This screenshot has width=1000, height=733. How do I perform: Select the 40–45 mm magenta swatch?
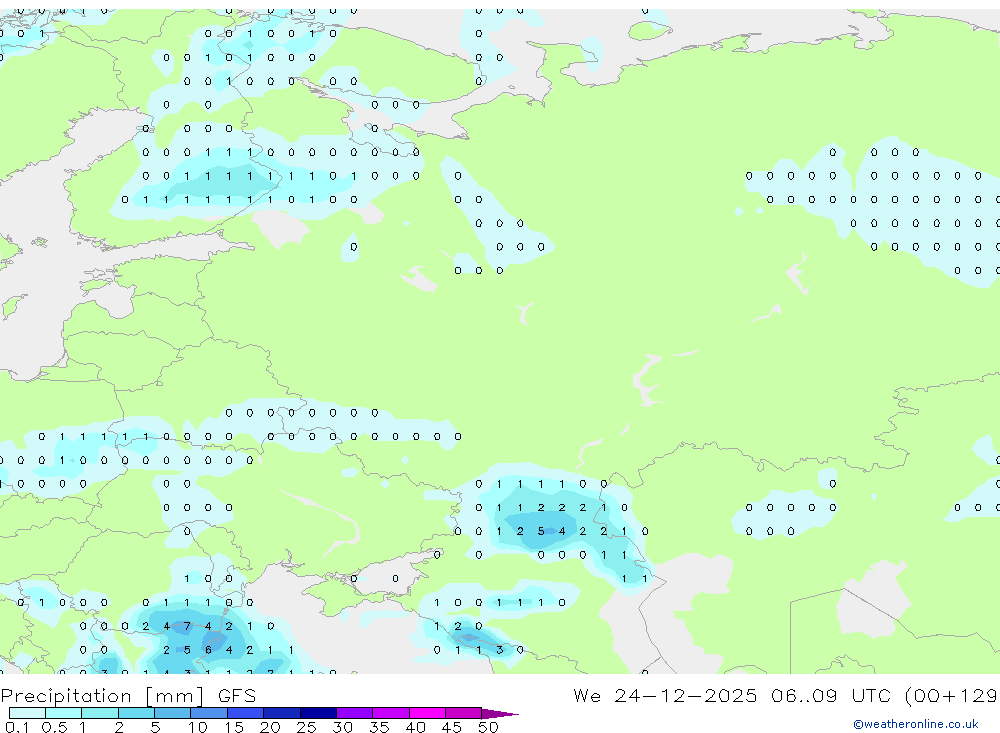pos(427,713)
